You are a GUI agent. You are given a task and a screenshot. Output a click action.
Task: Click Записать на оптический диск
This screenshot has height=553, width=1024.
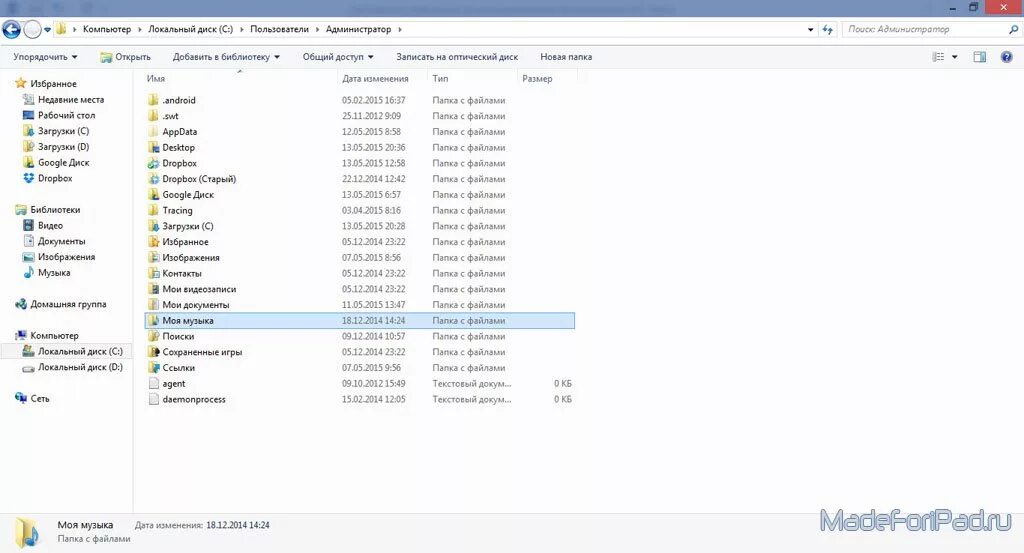pos(457,57)
